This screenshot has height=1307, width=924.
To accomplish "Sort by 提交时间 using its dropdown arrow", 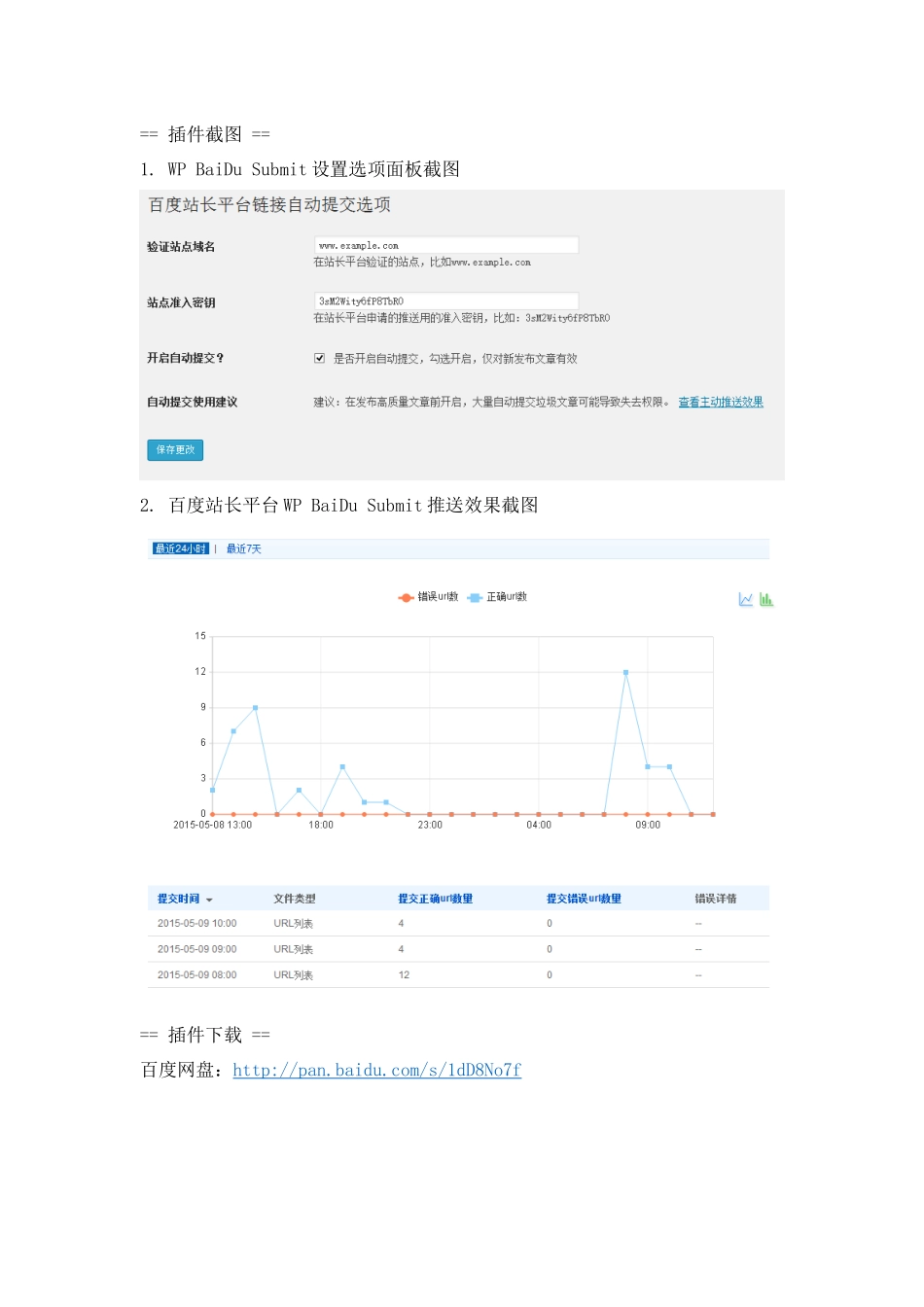I will 209,900.
